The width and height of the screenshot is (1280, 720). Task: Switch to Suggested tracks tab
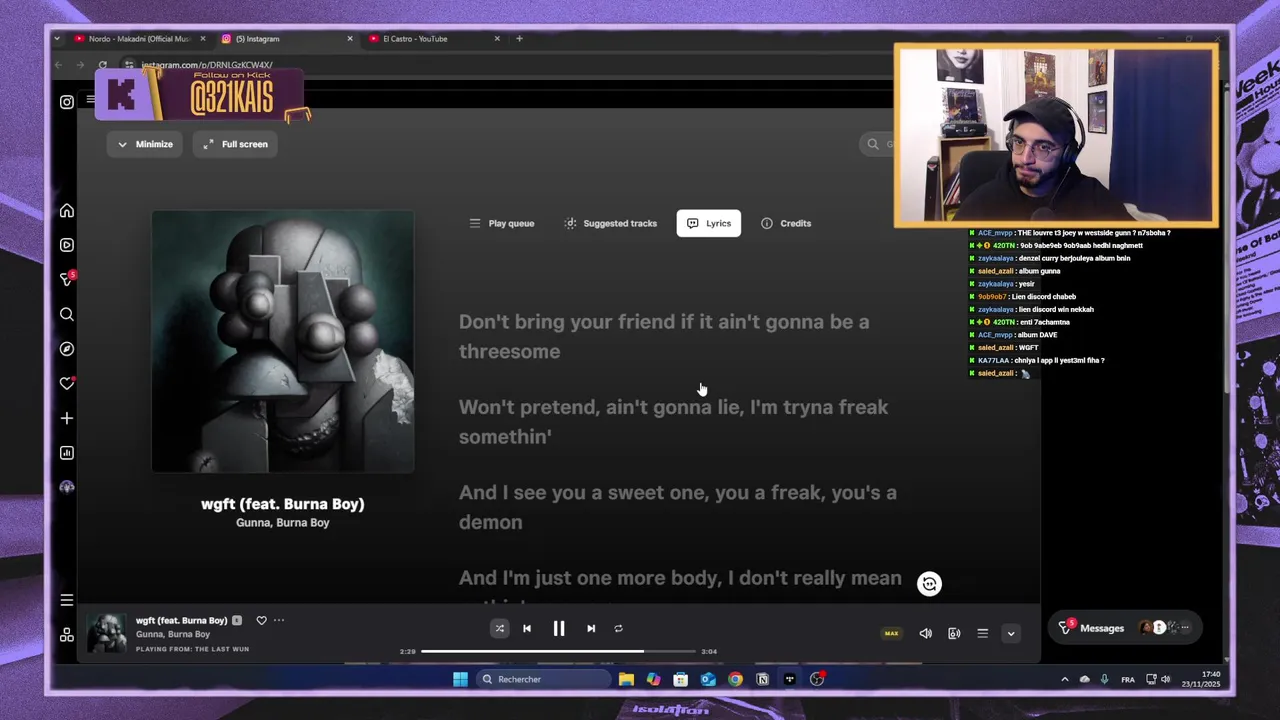(x=610, y=223)
